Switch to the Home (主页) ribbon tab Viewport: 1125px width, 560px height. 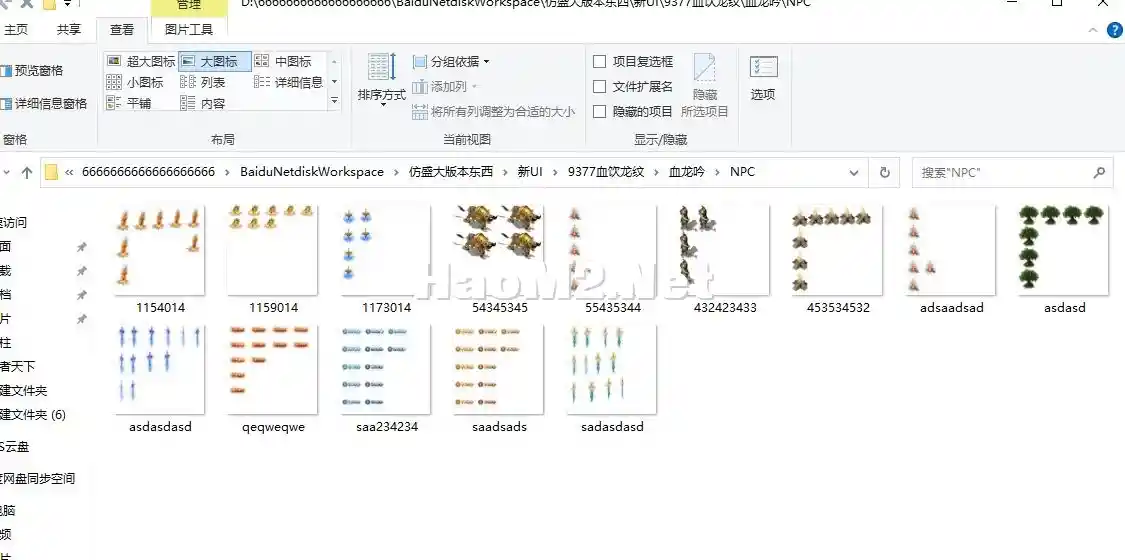pyautogui.click(x=16, y=29)
